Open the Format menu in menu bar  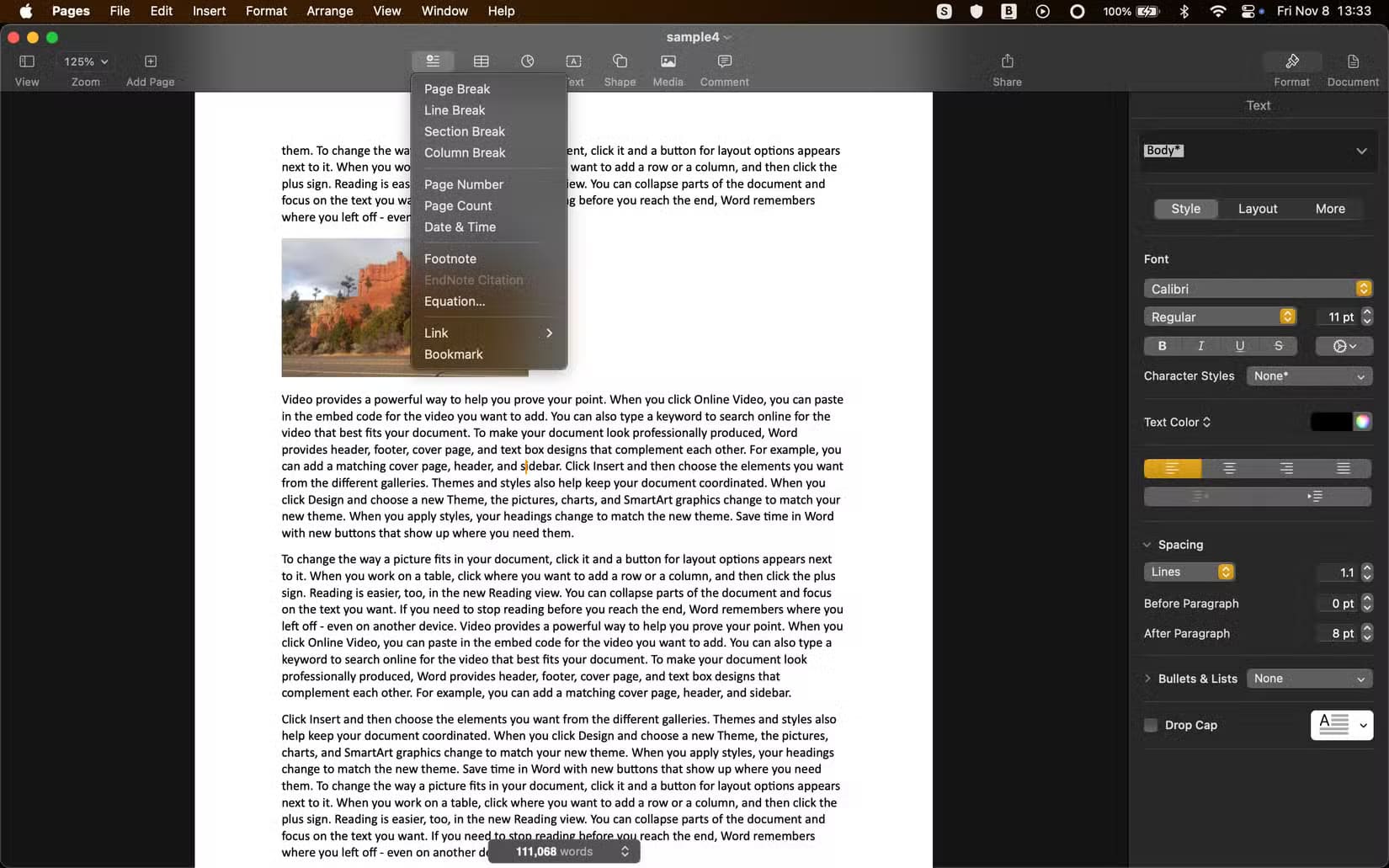click(266, 11)
